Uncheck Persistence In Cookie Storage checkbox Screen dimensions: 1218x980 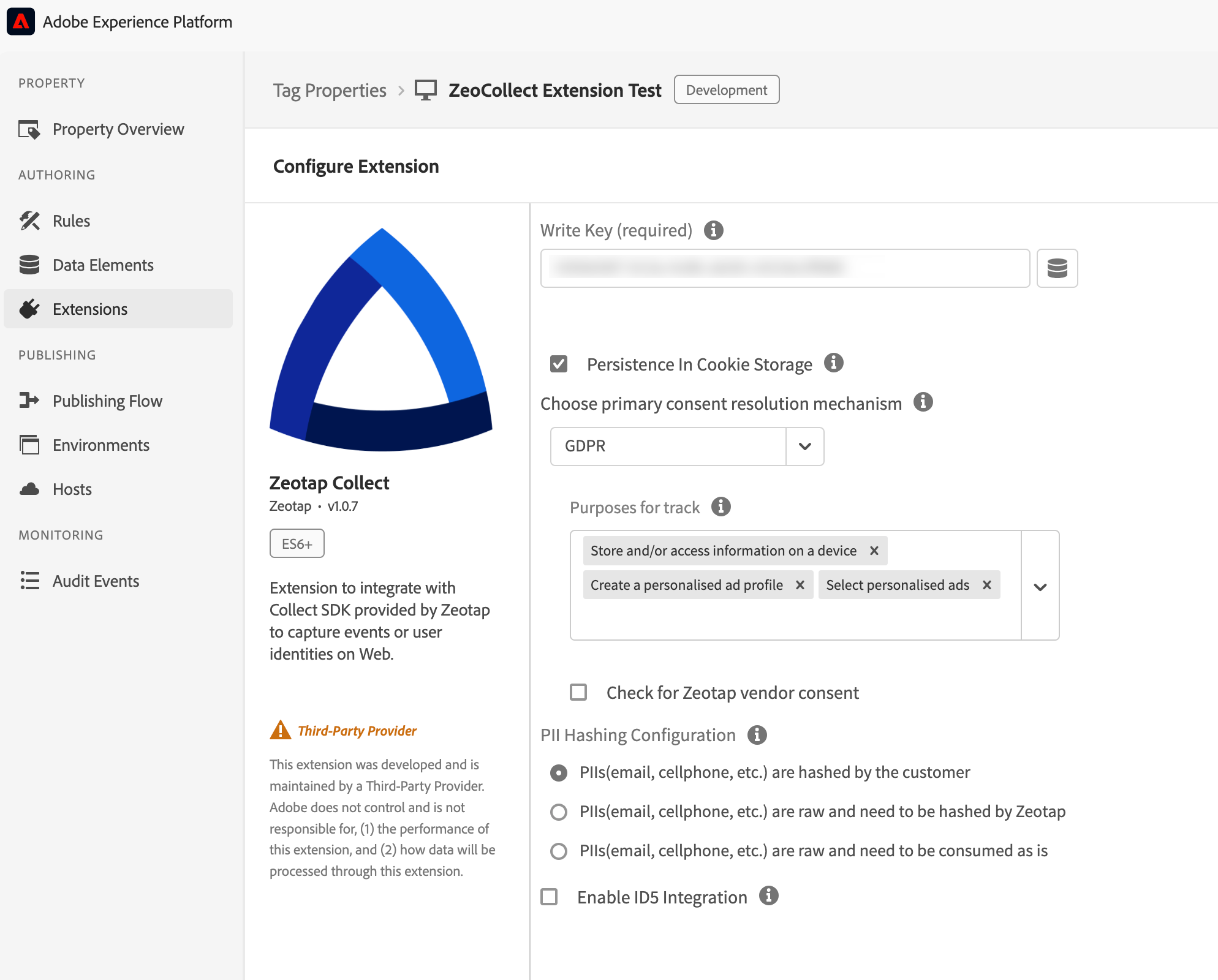(559, 364)
